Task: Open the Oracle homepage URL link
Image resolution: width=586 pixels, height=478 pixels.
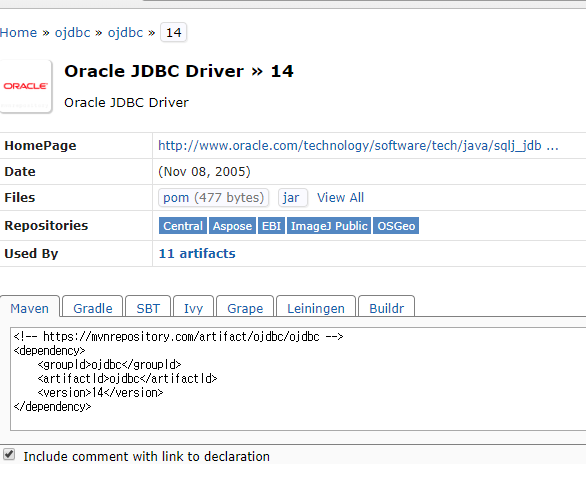Action: point(358,145)
